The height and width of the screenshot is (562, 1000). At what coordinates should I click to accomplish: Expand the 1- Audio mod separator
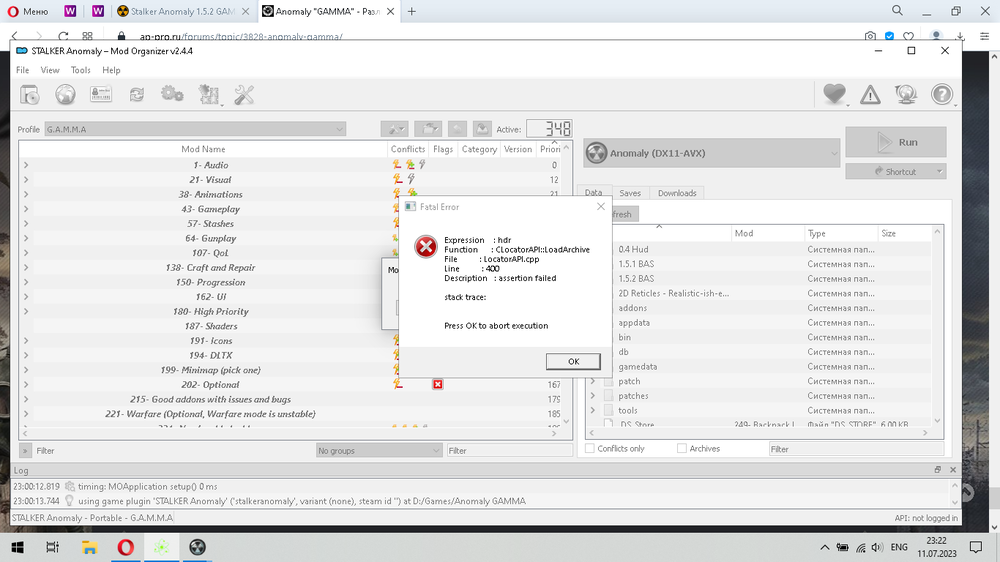(26, 165)
